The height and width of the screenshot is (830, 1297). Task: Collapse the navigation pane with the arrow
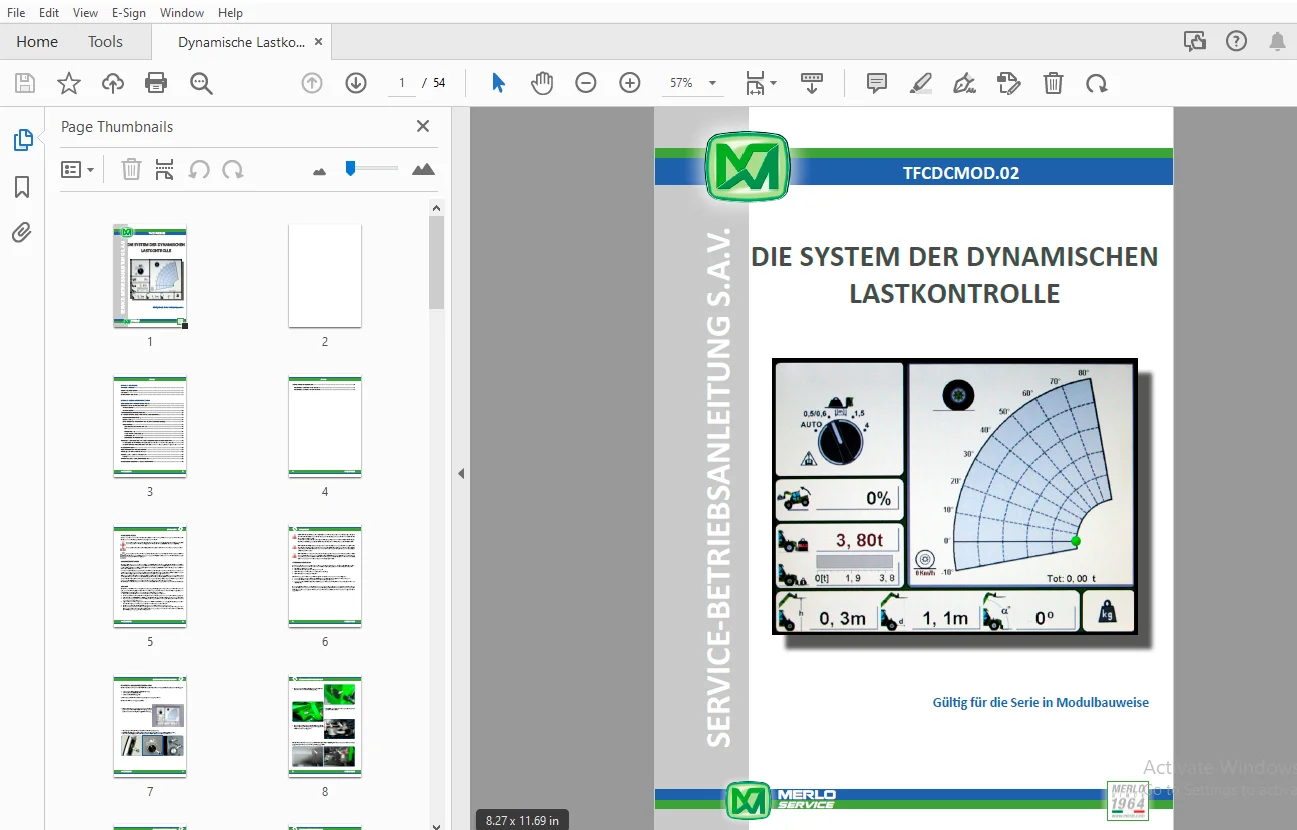461,473
